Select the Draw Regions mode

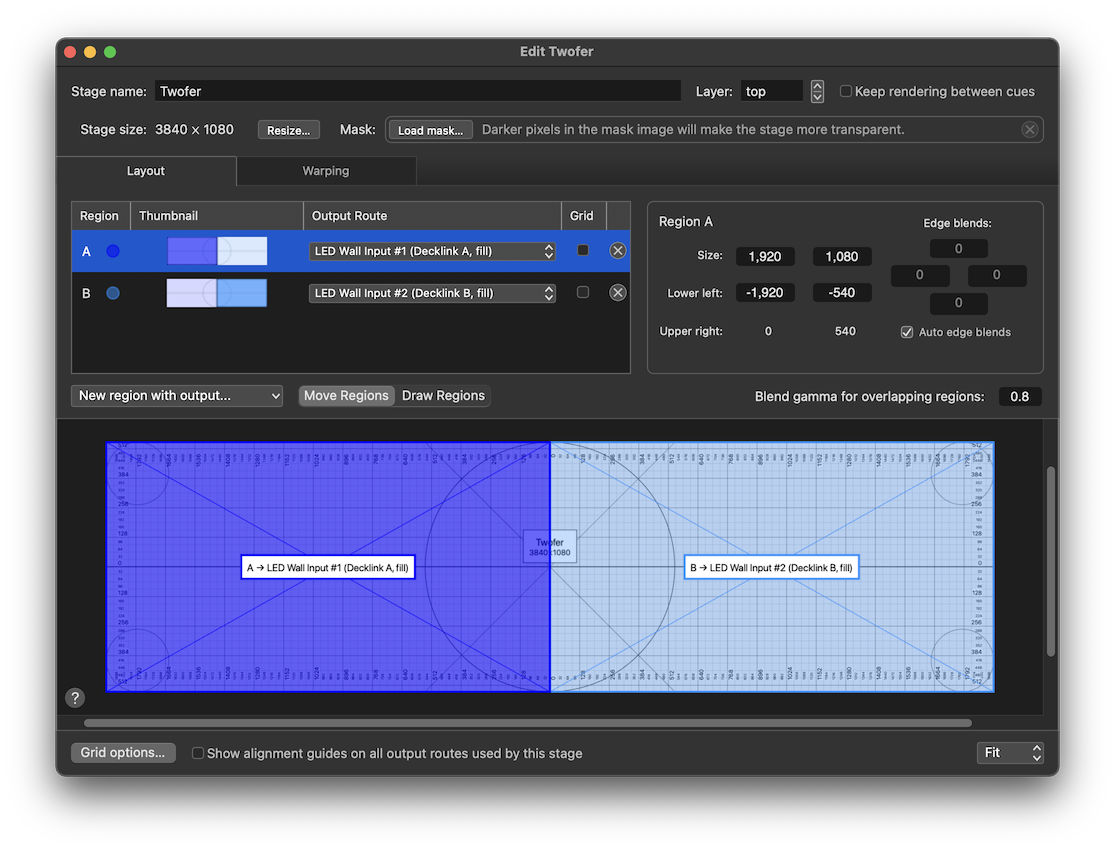(443, 396)
